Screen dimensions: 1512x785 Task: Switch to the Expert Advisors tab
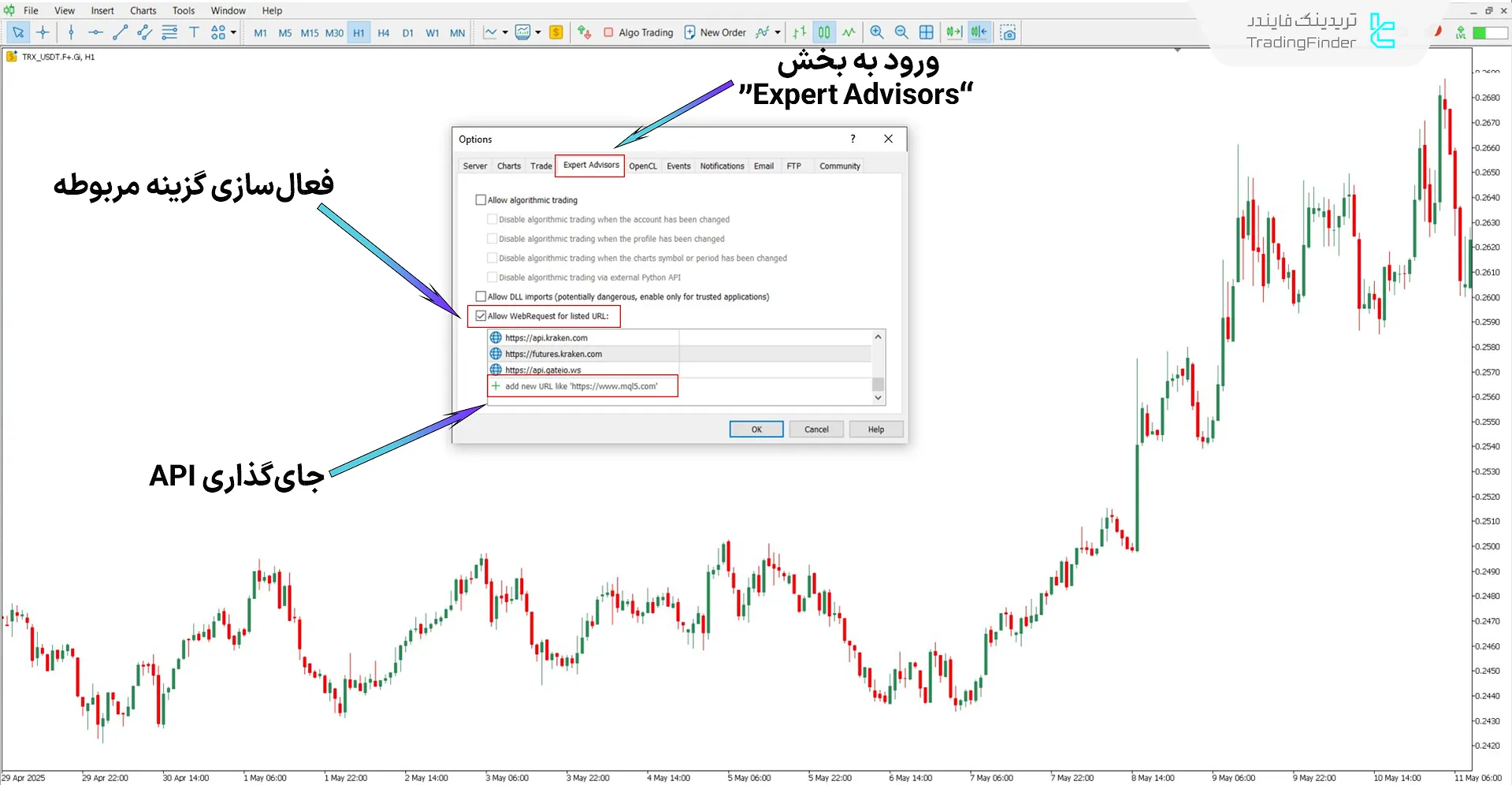coord(590,166)
